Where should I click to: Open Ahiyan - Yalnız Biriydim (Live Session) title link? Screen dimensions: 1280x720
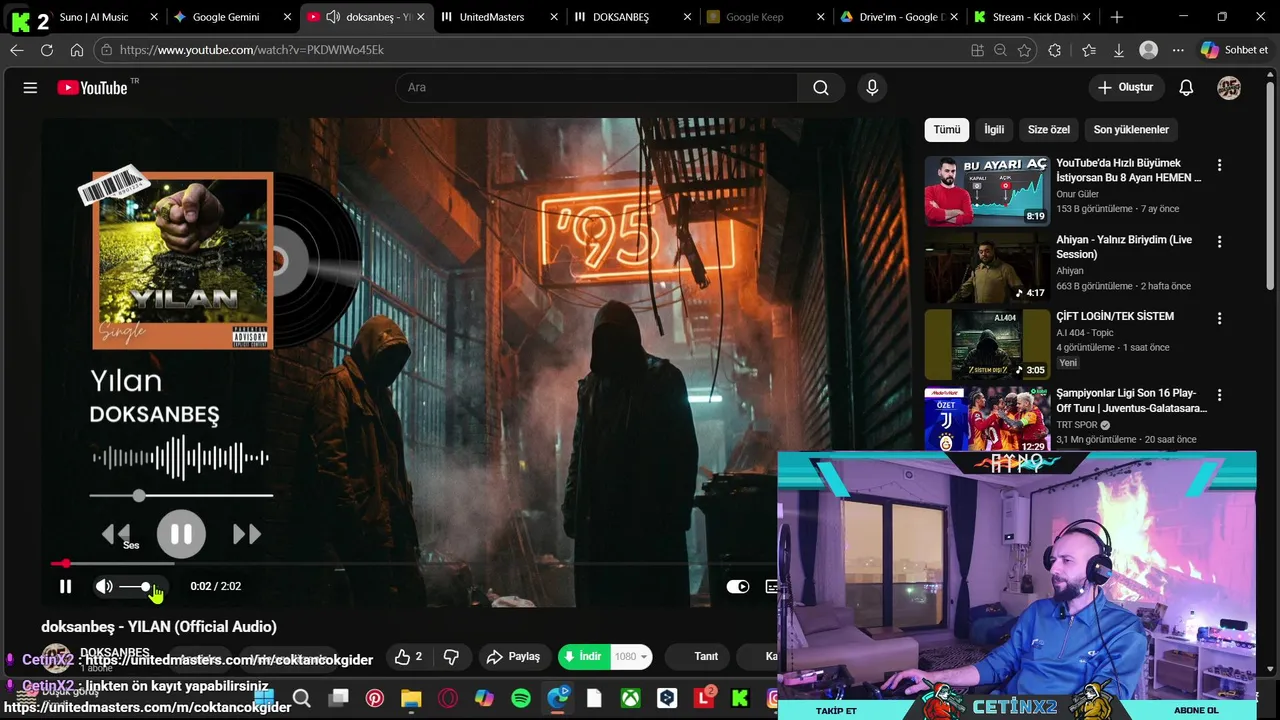[1124, 247]
